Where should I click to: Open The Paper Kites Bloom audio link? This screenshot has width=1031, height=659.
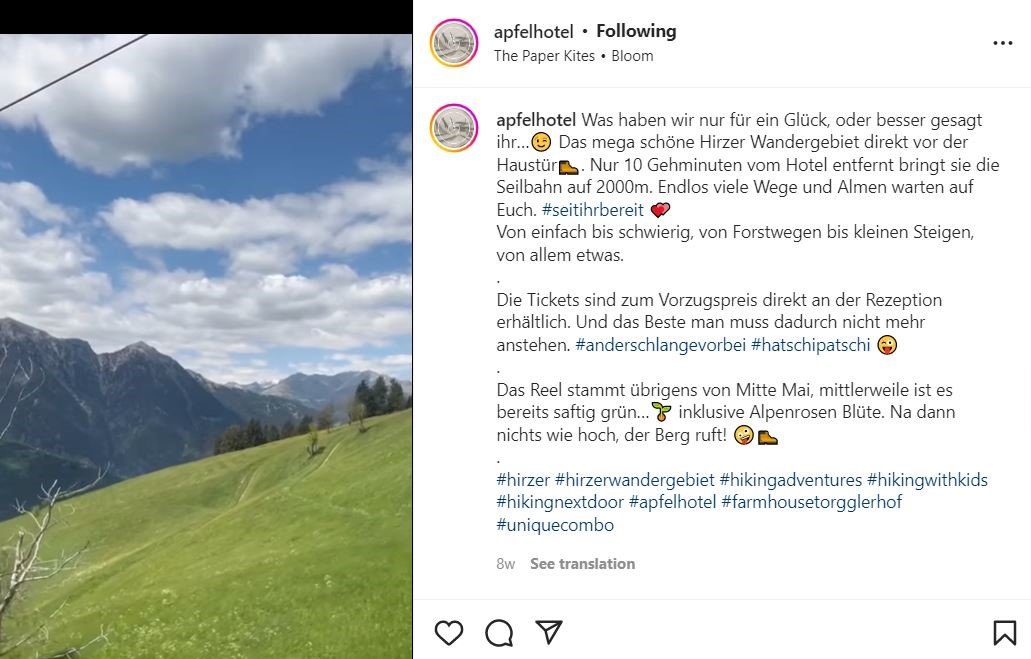[573, 56]
